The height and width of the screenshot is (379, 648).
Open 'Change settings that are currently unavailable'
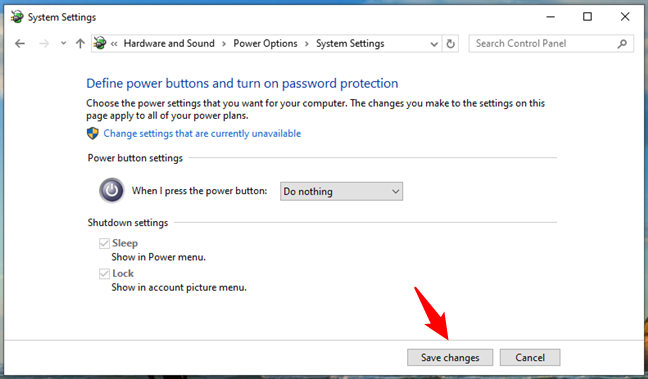click(x=202, y=133)
